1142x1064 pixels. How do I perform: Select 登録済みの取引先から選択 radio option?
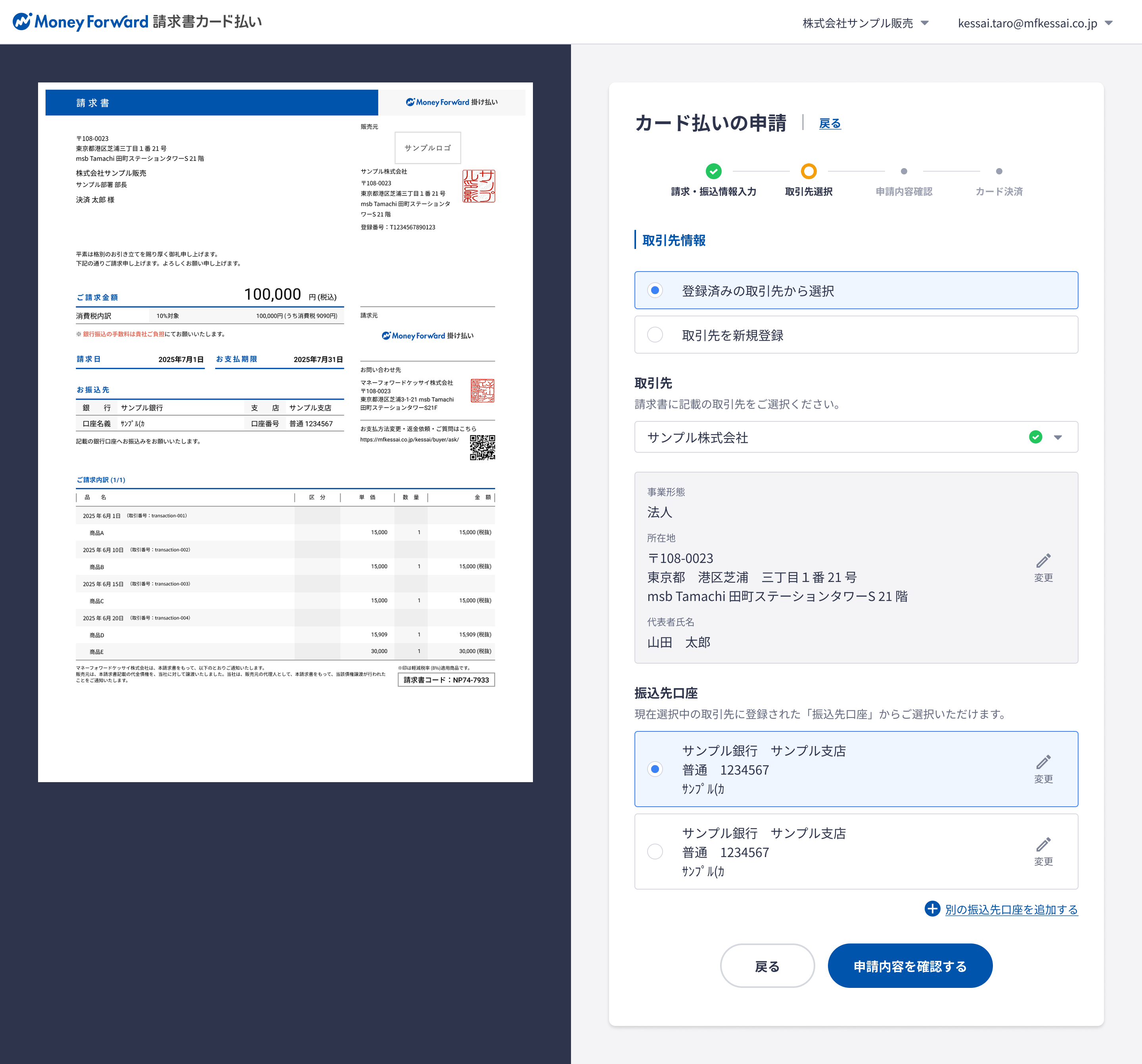pyautogui.click(x=856, y=291)
